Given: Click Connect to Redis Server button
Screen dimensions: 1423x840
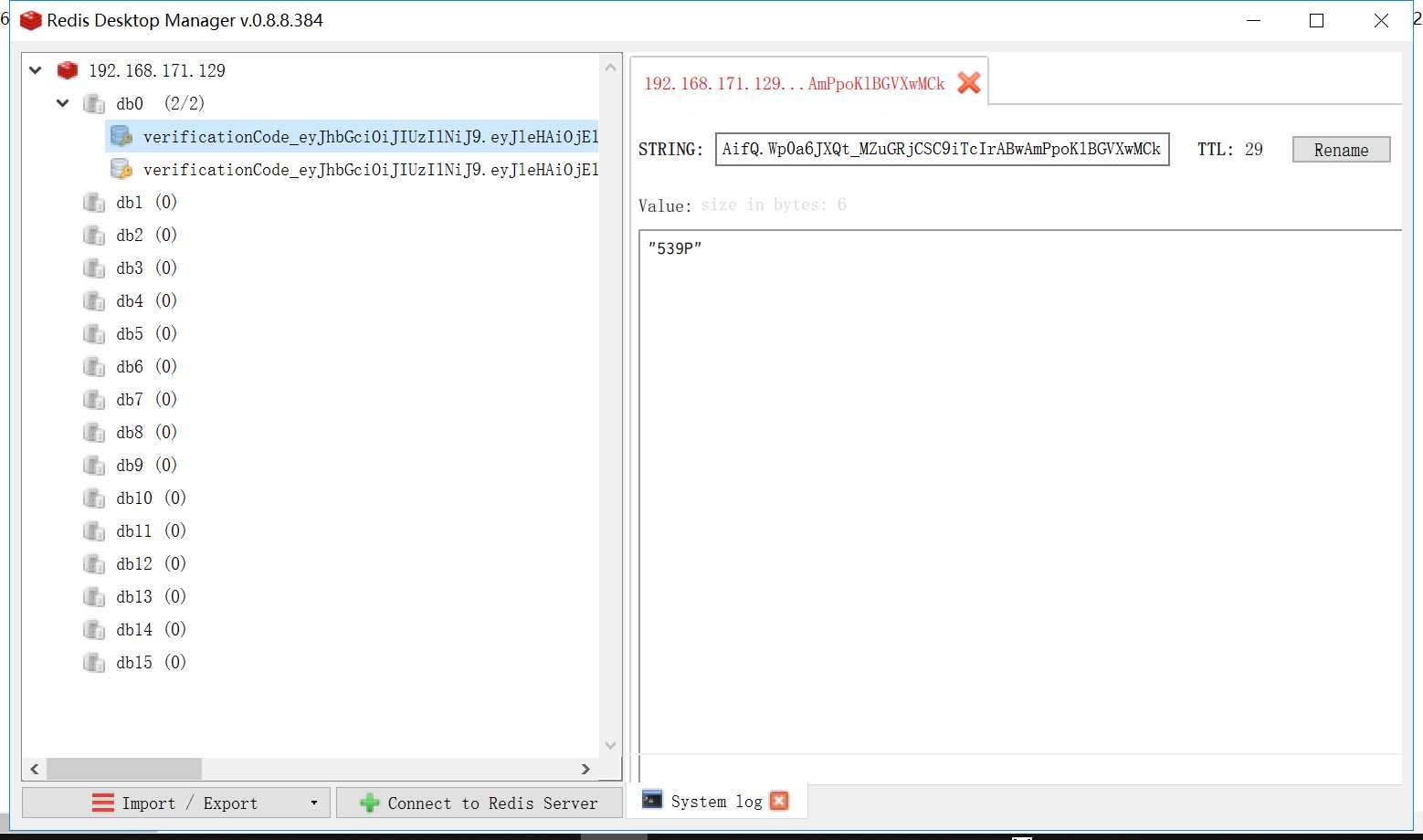Looking at the screenshot, I should tap(480, 803).
